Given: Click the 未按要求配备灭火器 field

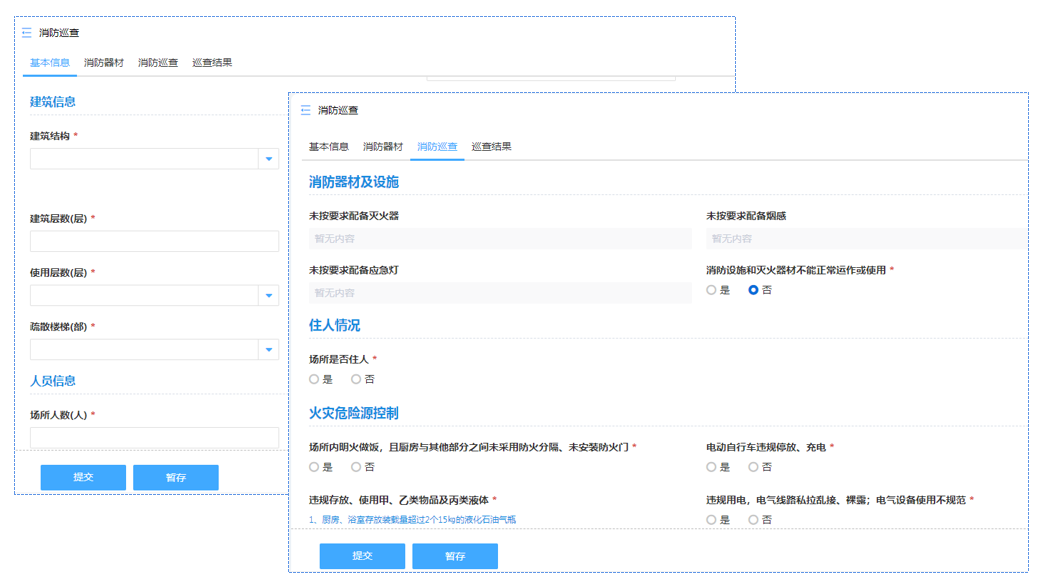Looking at the screenshot, I should (500, 239).
